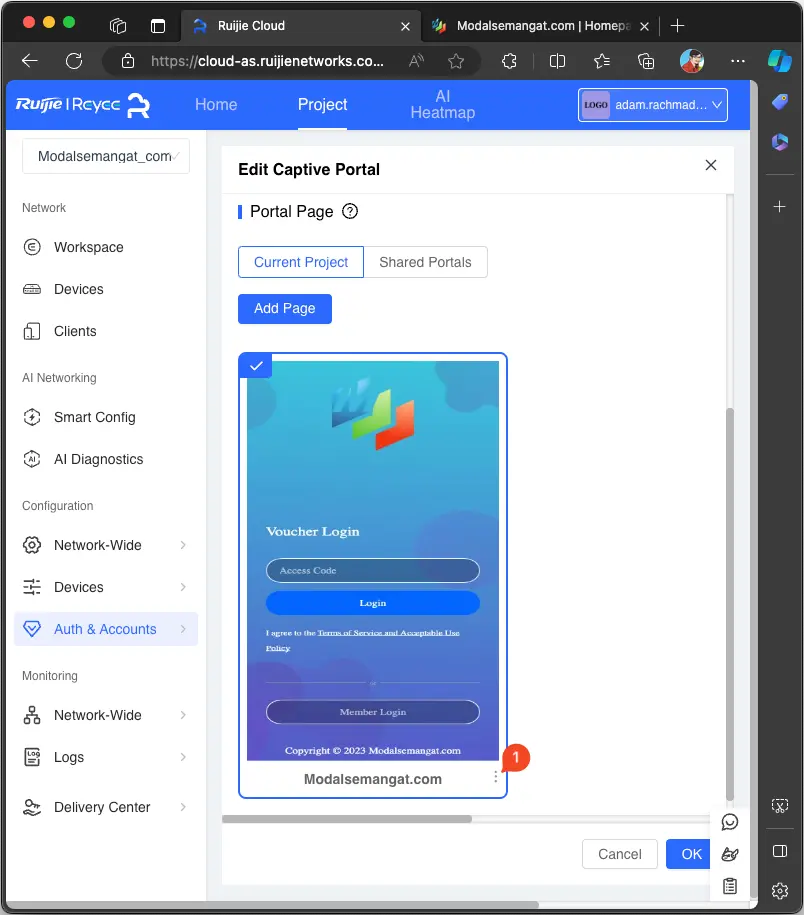Expand Auth & Accounts menu
Viewport: 804px width, 915px height.
106,629
